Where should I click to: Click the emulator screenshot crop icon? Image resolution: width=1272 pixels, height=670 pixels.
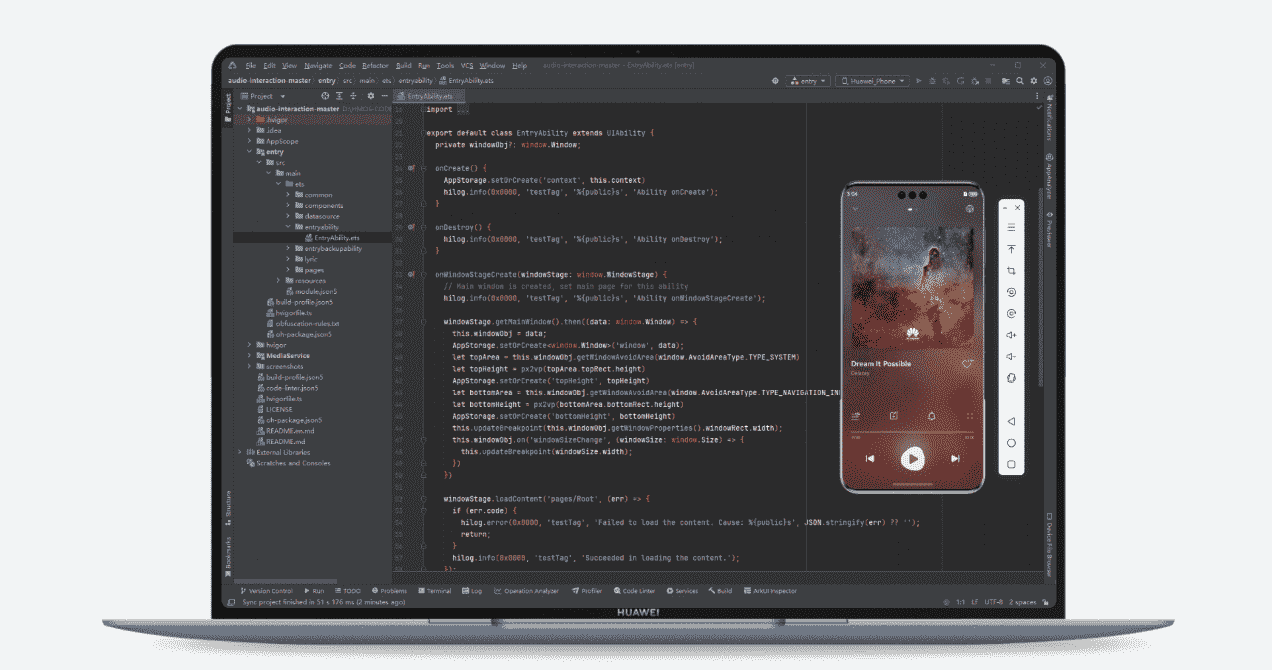(x=1011, y=271)
